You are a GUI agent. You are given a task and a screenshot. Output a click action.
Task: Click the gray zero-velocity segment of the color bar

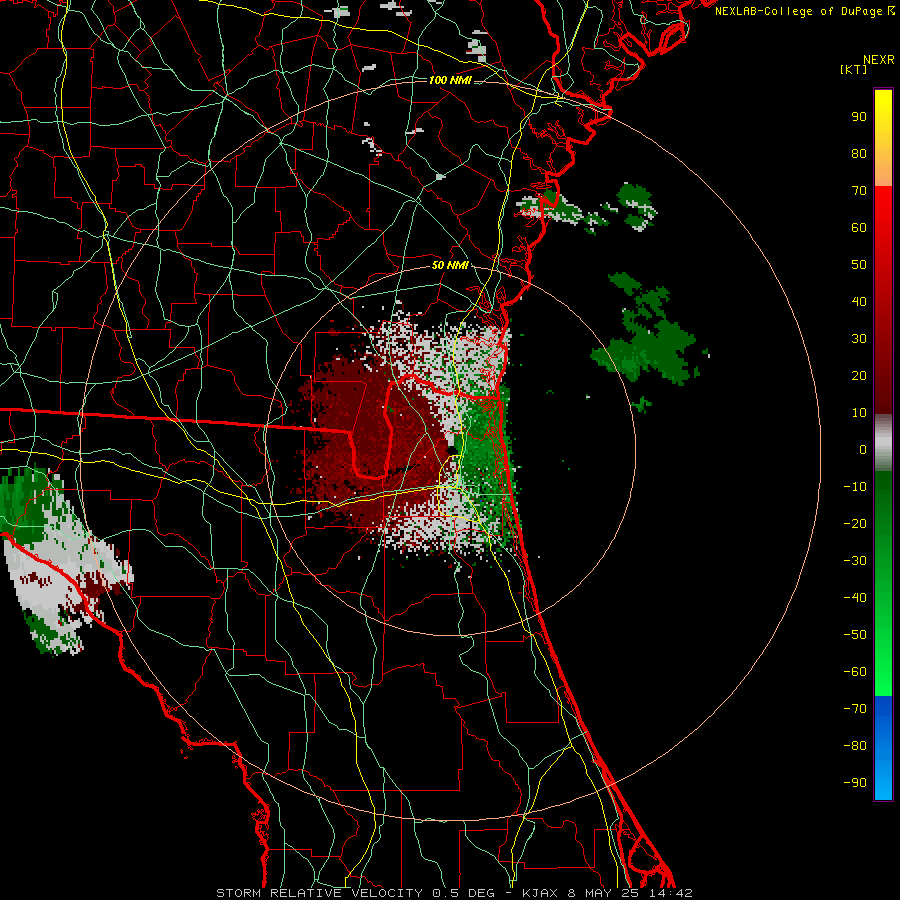[x=883, y=443]
